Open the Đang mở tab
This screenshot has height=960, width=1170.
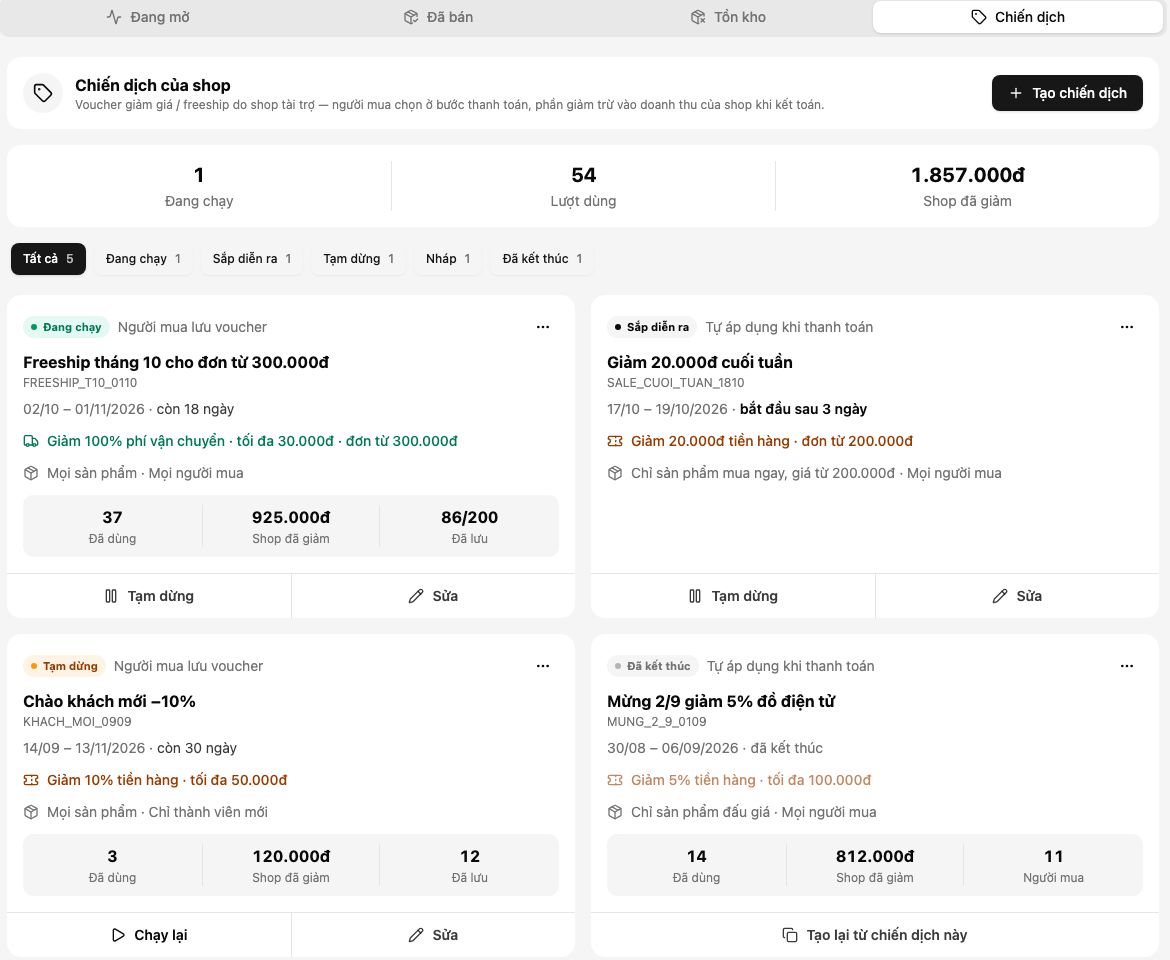pyautogui.click(x=148, y=17)
